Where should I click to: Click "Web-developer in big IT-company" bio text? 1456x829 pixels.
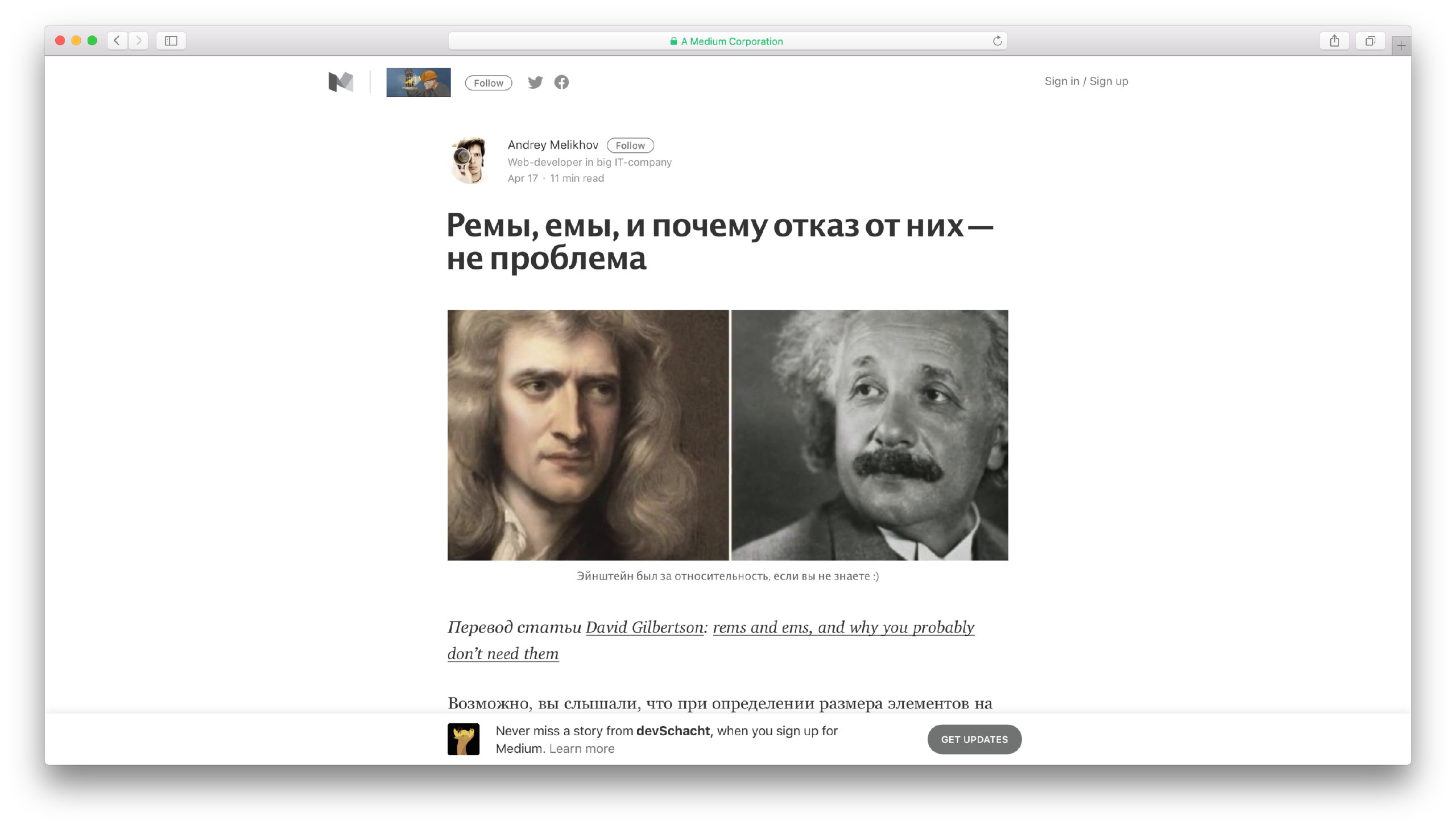(589, 162)
